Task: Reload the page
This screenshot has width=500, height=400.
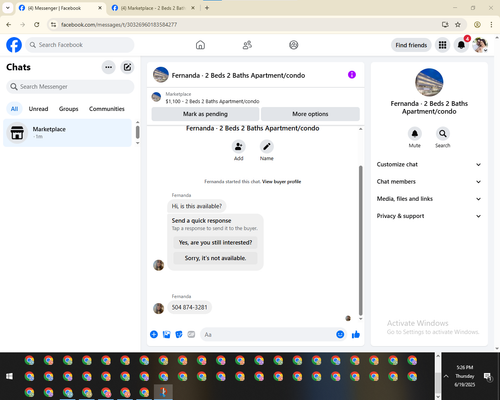Action: pyautogui.click(x=37, y=25)
